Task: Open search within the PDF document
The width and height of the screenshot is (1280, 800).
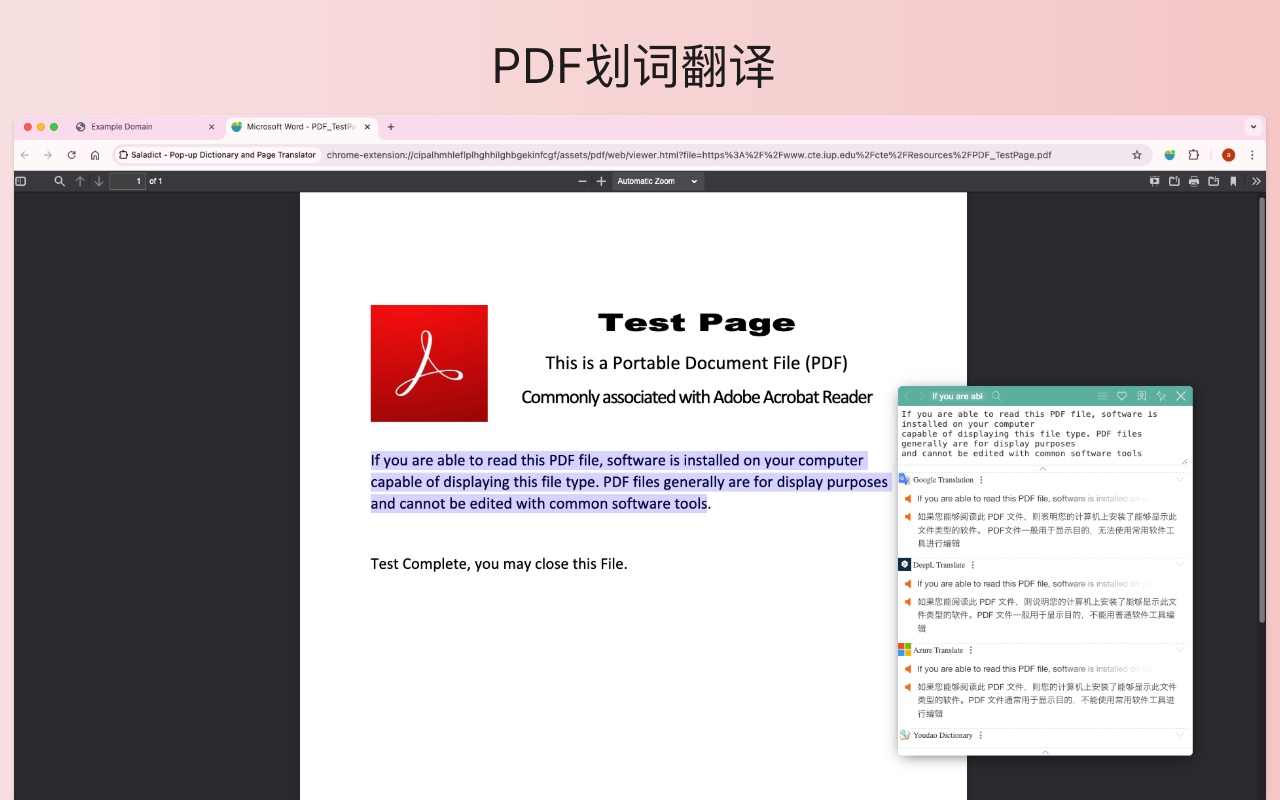Action: [x=60, y=181]
